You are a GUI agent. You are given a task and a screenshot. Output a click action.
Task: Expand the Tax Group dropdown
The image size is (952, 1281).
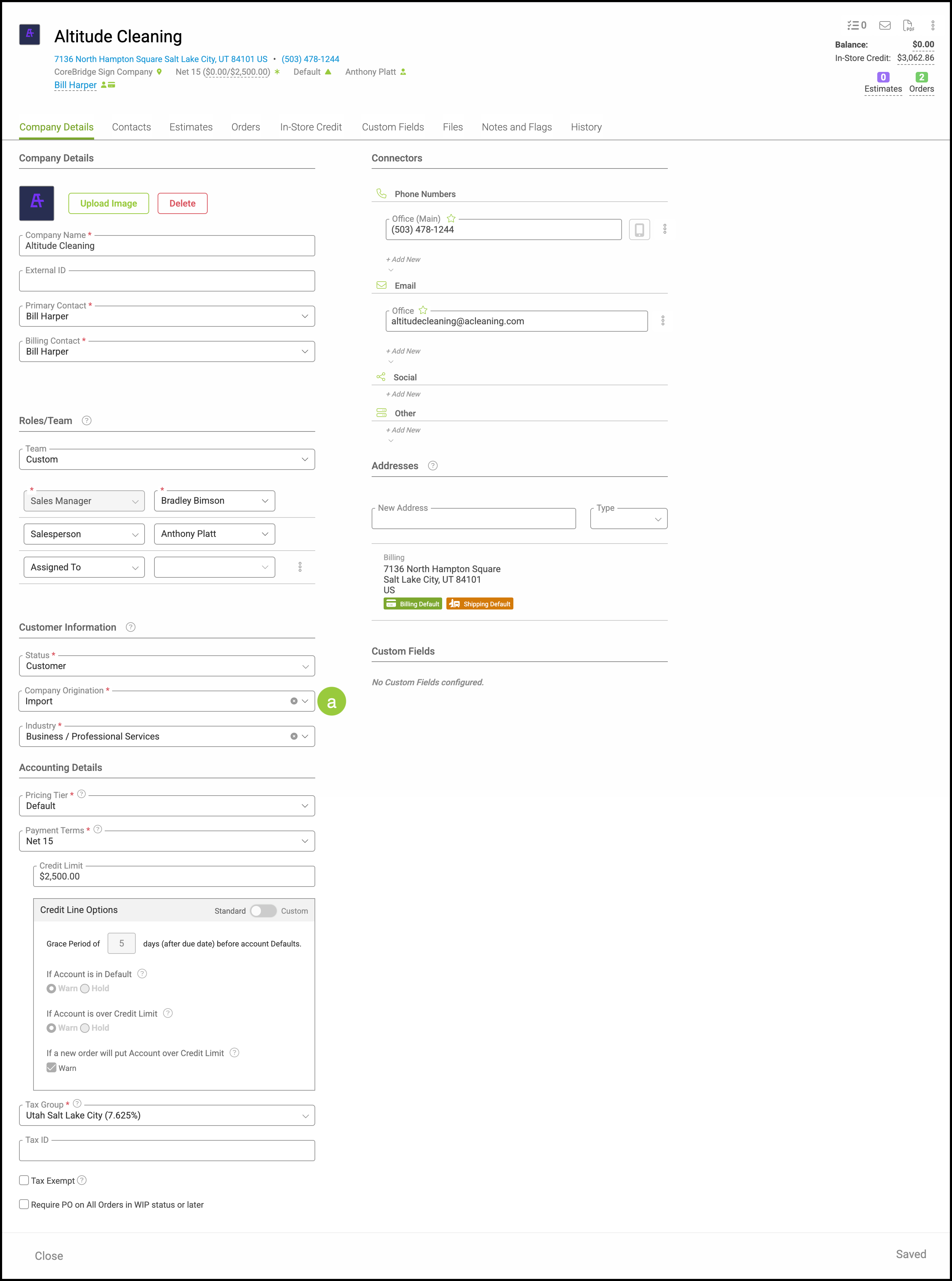click(x=166, y=1116)
